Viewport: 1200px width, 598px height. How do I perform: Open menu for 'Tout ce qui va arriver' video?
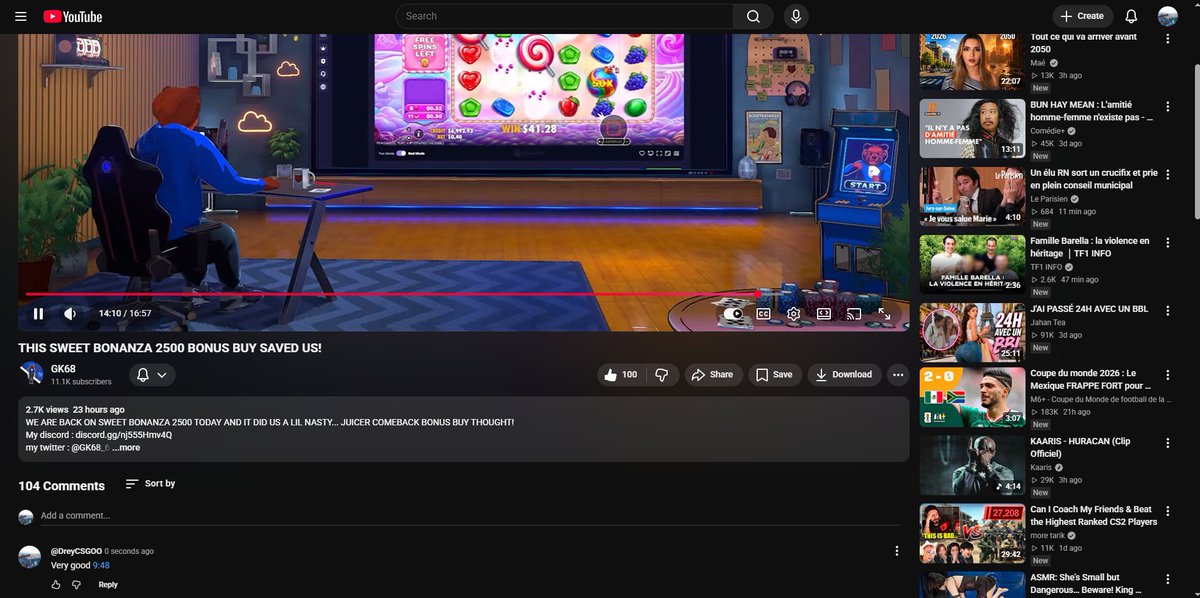coord(1166,38)
